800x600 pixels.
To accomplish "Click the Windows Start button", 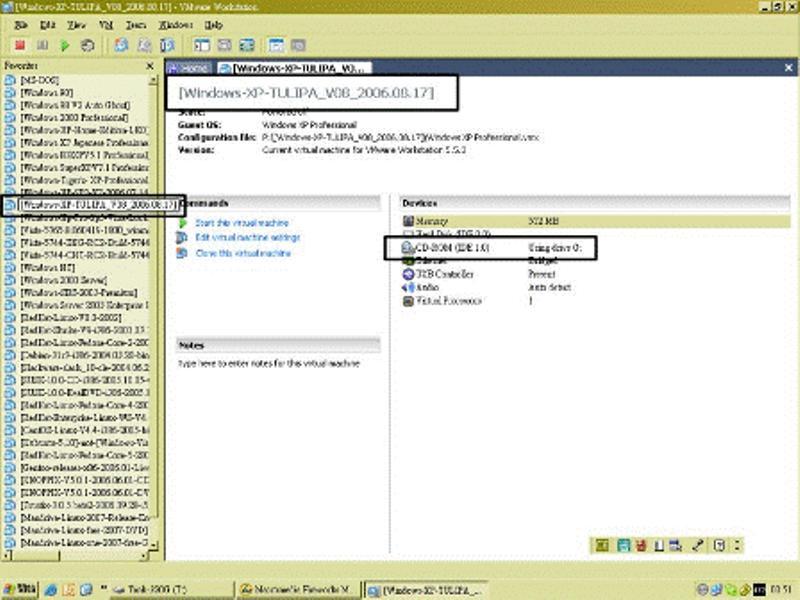I will [x=19, y=589].
